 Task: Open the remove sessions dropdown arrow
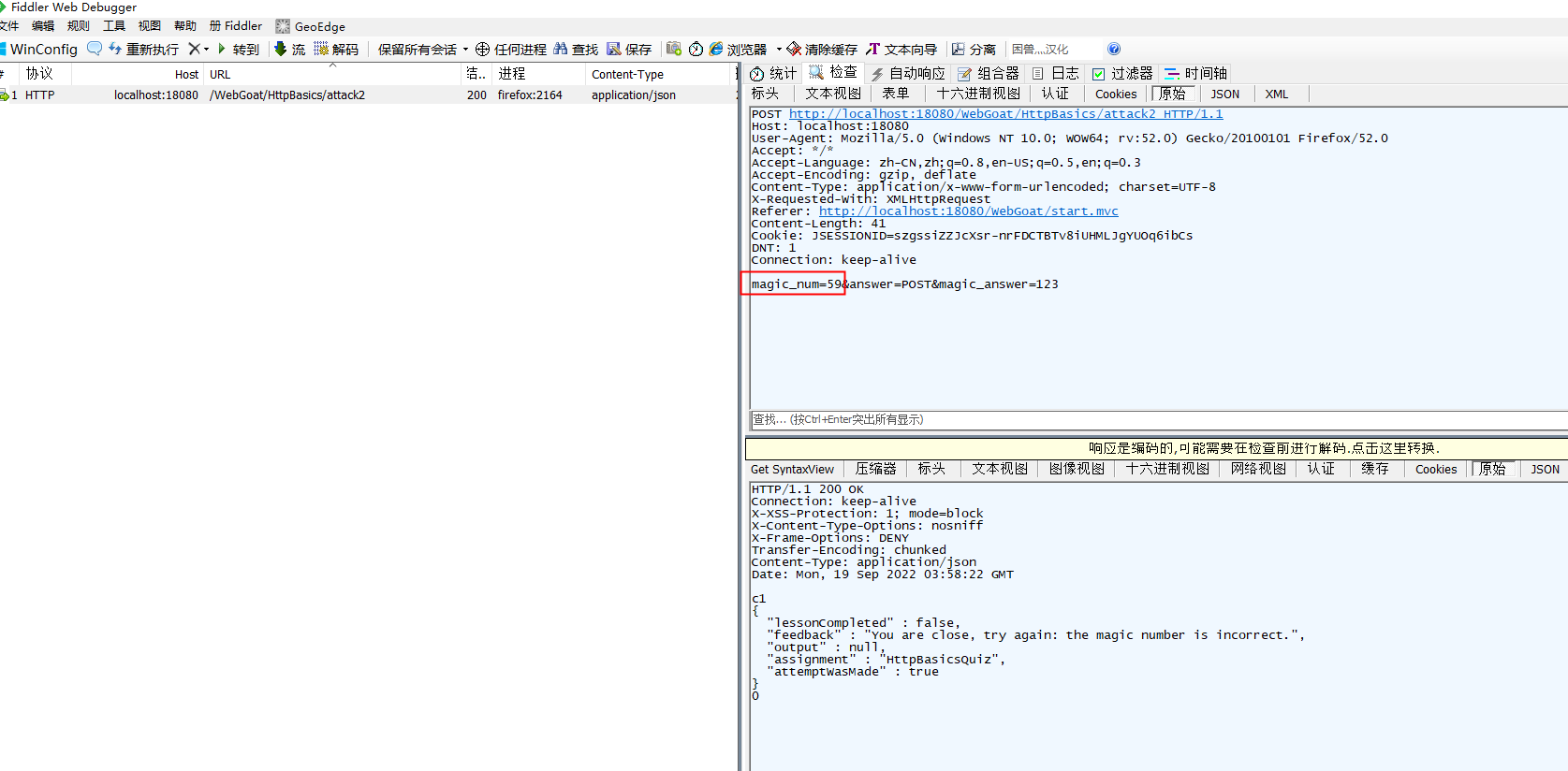pos(206,50)
